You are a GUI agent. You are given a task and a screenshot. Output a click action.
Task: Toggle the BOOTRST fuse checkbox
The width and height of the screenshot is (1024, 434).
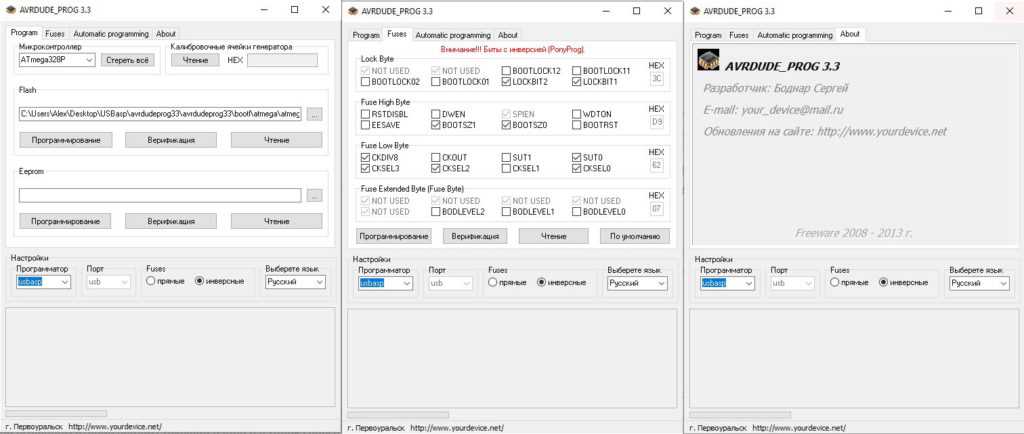pyautogui.click(x=576, y=127)
